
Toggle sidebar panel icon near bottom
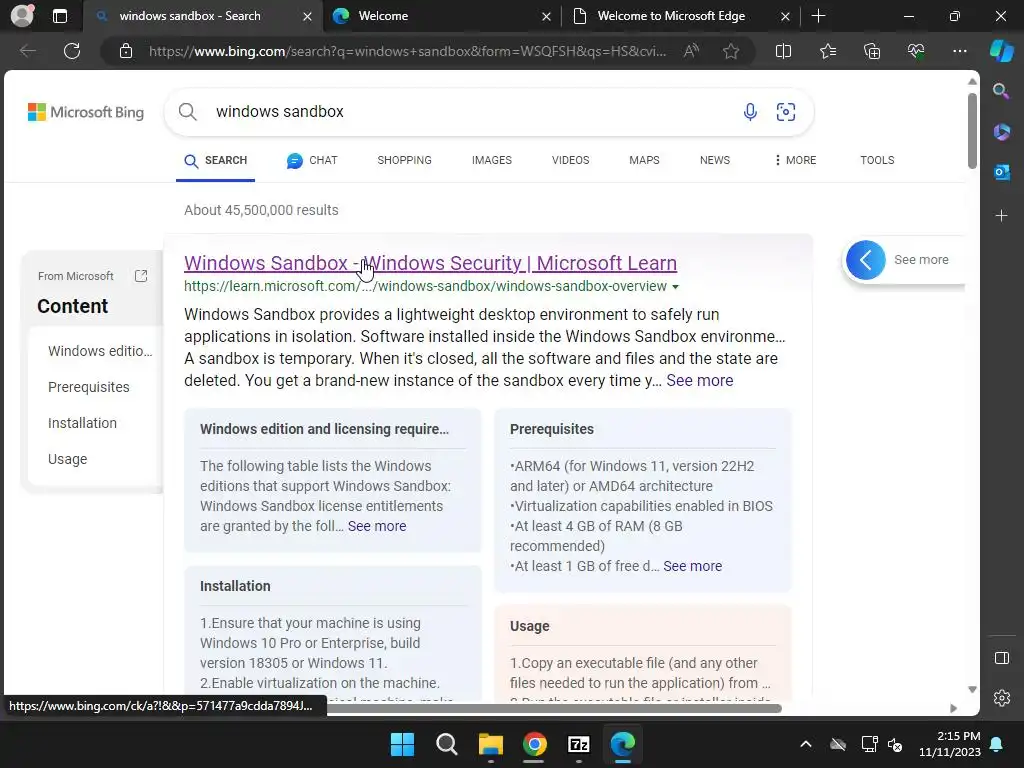click(1001, 658)
